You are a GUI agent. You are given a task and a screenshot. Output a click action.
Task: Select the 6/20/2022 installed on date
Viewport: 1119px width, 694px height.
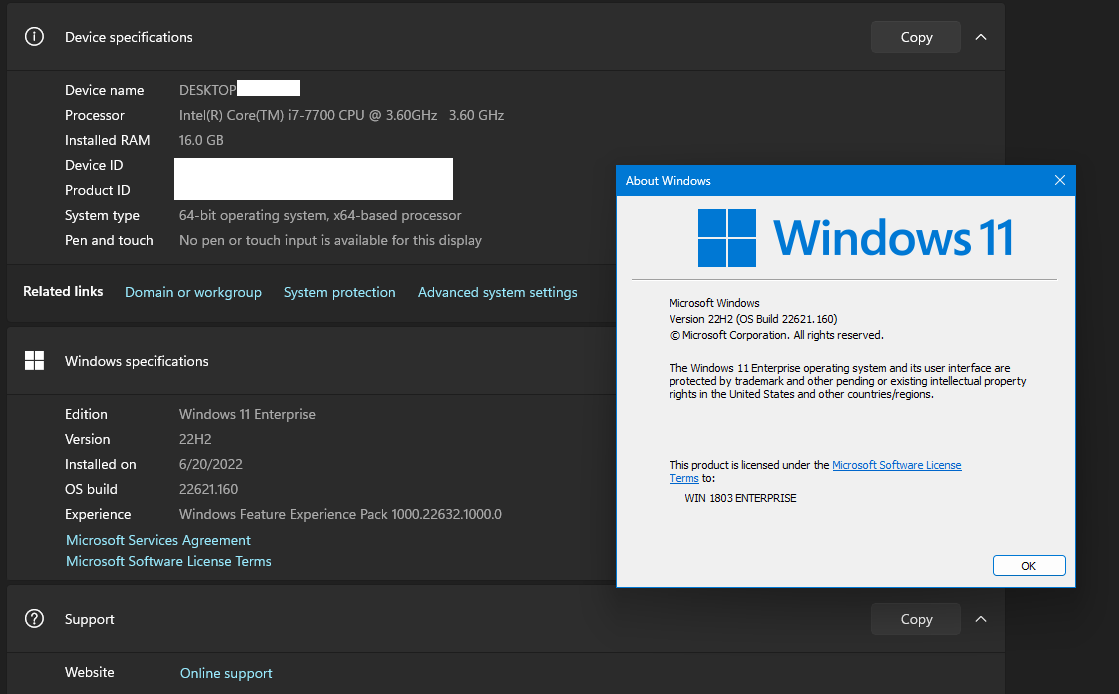211,464
